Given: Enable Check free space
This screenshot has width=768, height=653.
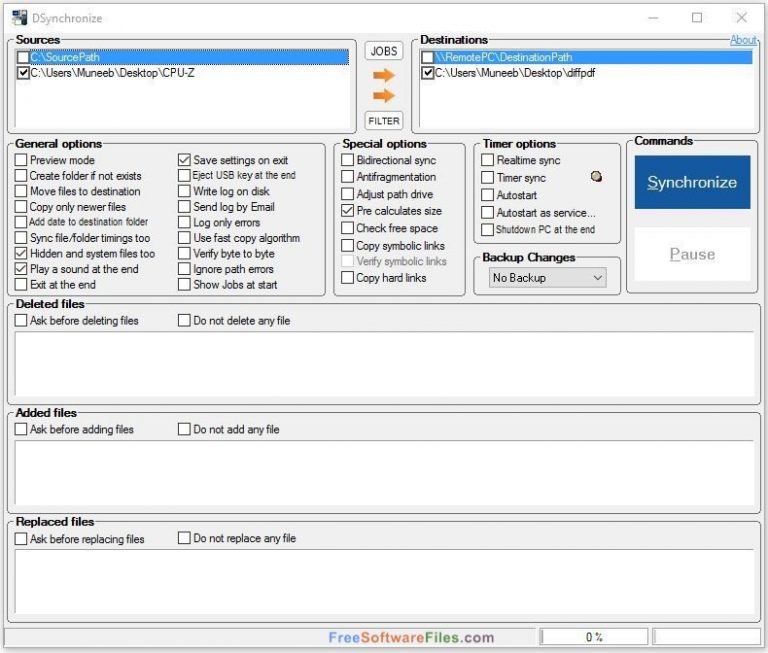Looking at the screenshot, I should pos(347,228).
